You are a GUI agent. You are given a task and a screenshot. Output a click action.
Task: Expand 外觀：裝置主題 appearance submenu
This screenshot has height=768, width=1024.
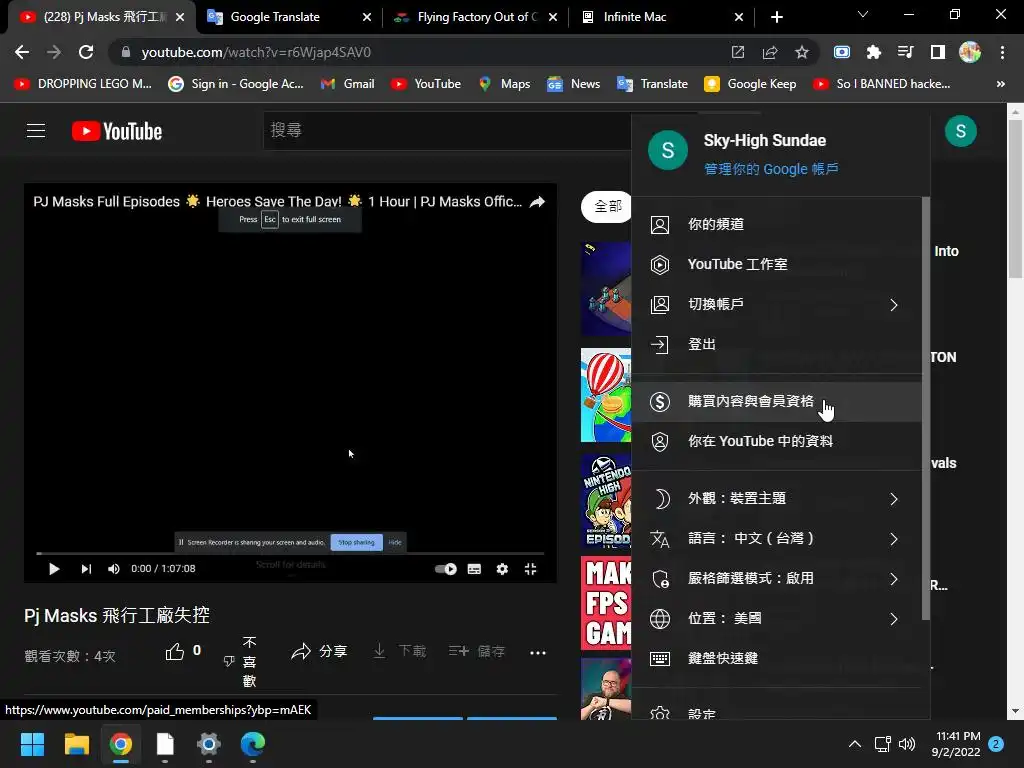[776, 498]
